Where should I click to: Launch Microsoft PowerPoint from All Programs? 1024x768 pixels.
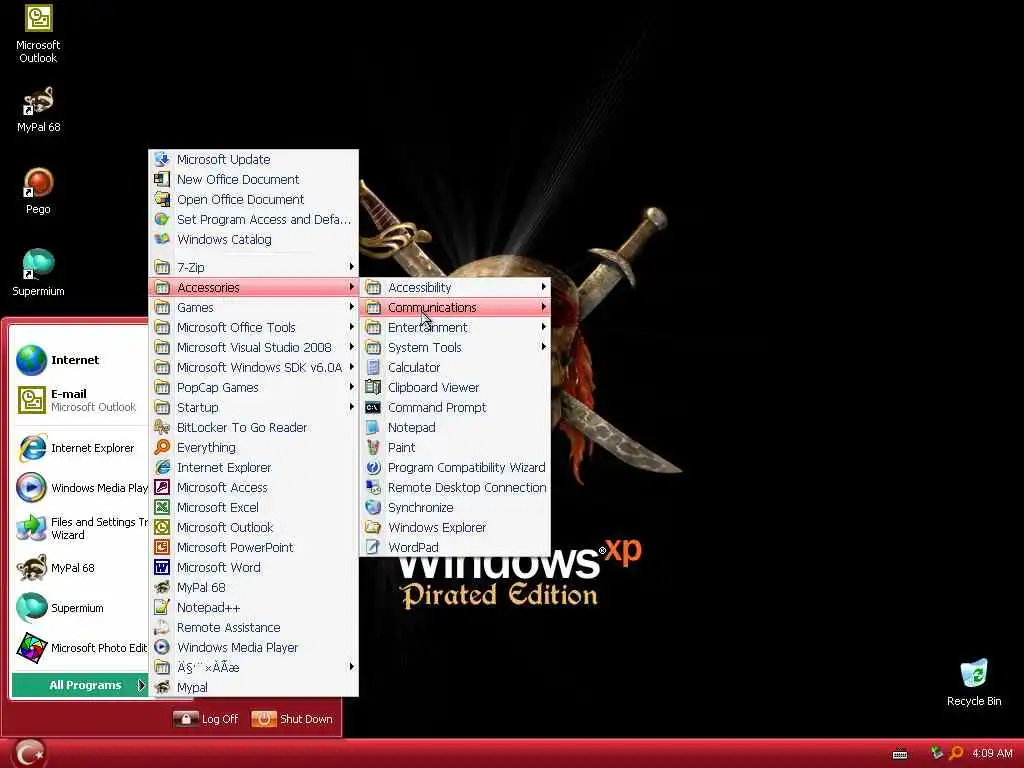click(253, 547)
